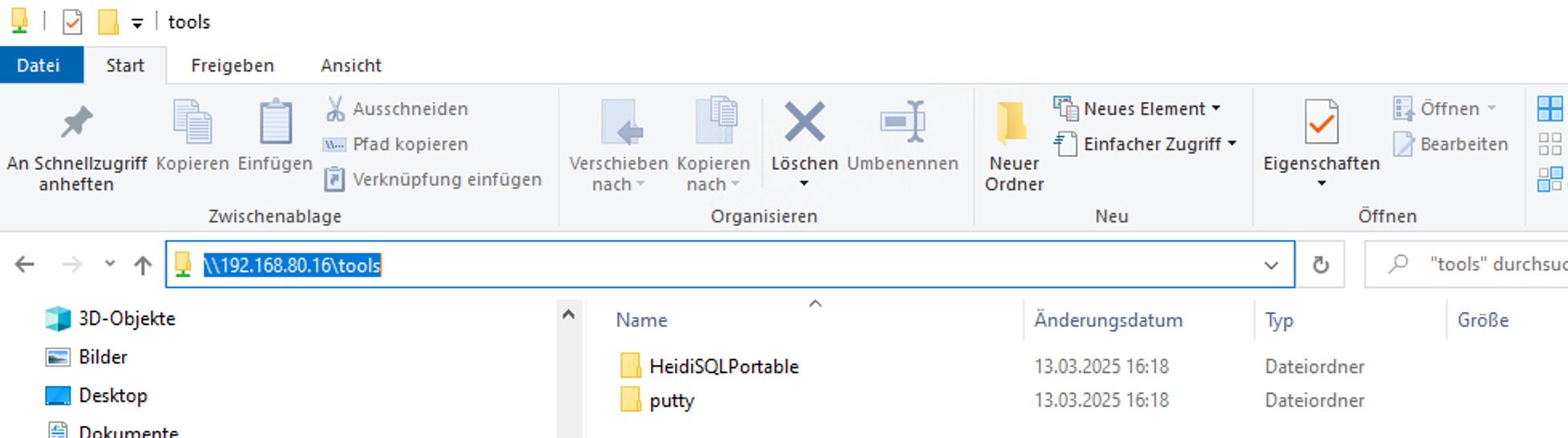The width and height of the screenshot is (1568, 438).
Task: Click the Löschen red X icon
Action: (804, 122)
